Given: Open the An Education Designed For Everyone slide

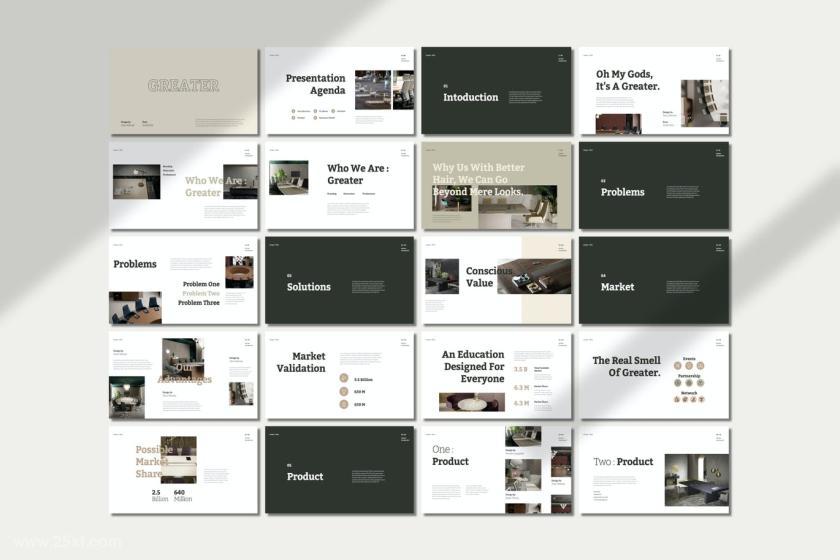Looking at the screenshot, I should (x=496, y=376).
